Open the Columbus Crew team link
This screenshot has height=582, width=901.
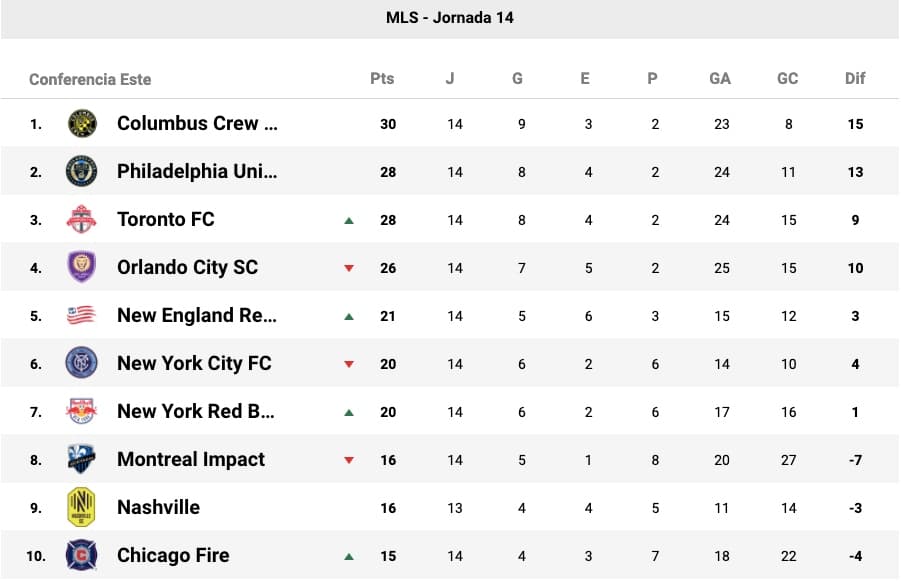click(x=197, y=124)
